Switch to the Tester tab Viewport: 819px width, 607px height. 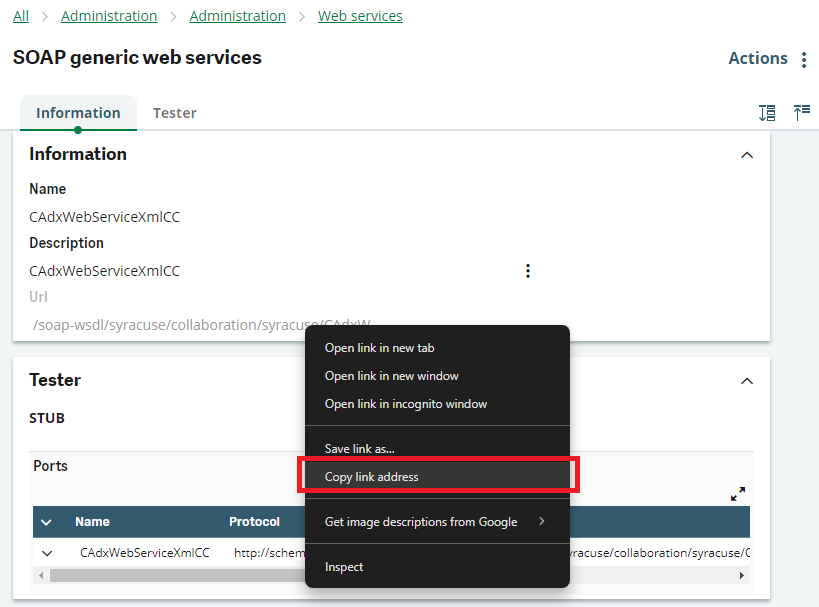pos(174,113)
